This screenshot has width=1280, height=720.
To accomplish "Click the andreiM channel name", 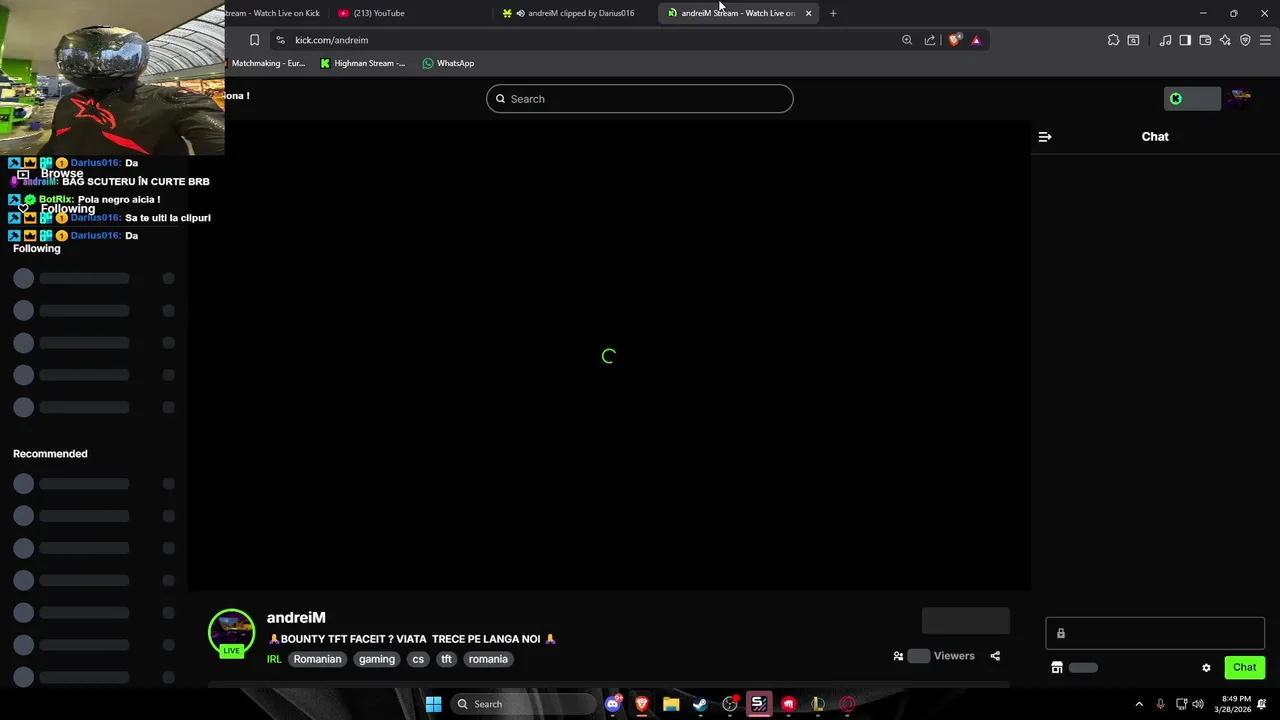I will coord(296,618).
